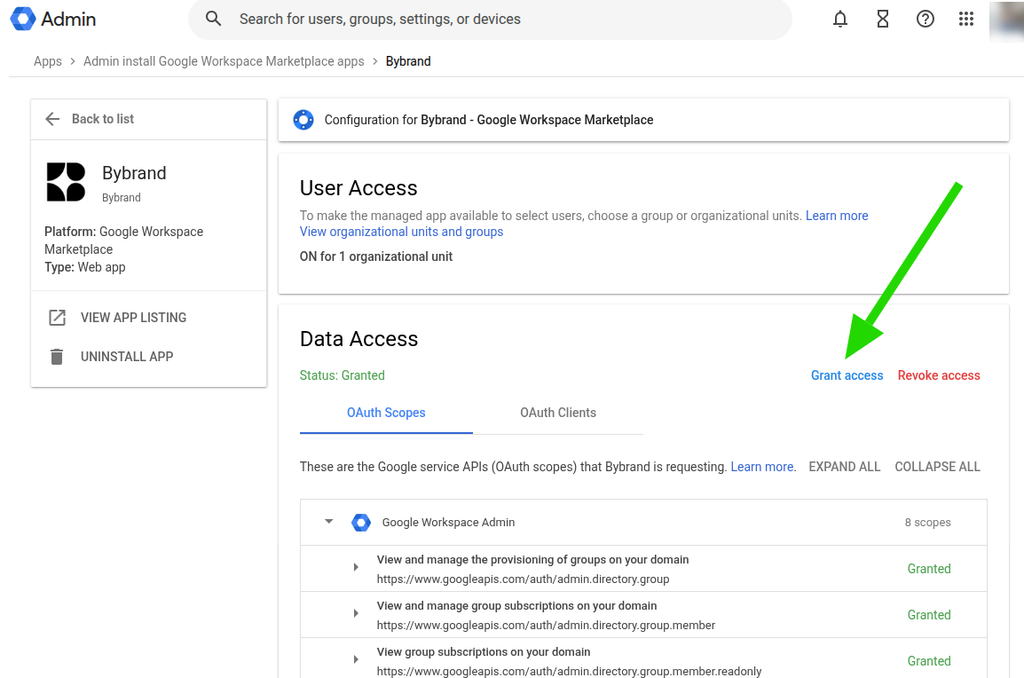Image resolution: width=1024 pixels, height=678 pixels.
Task: Click the search magnifier icon
Action: (x=214, y=18)
